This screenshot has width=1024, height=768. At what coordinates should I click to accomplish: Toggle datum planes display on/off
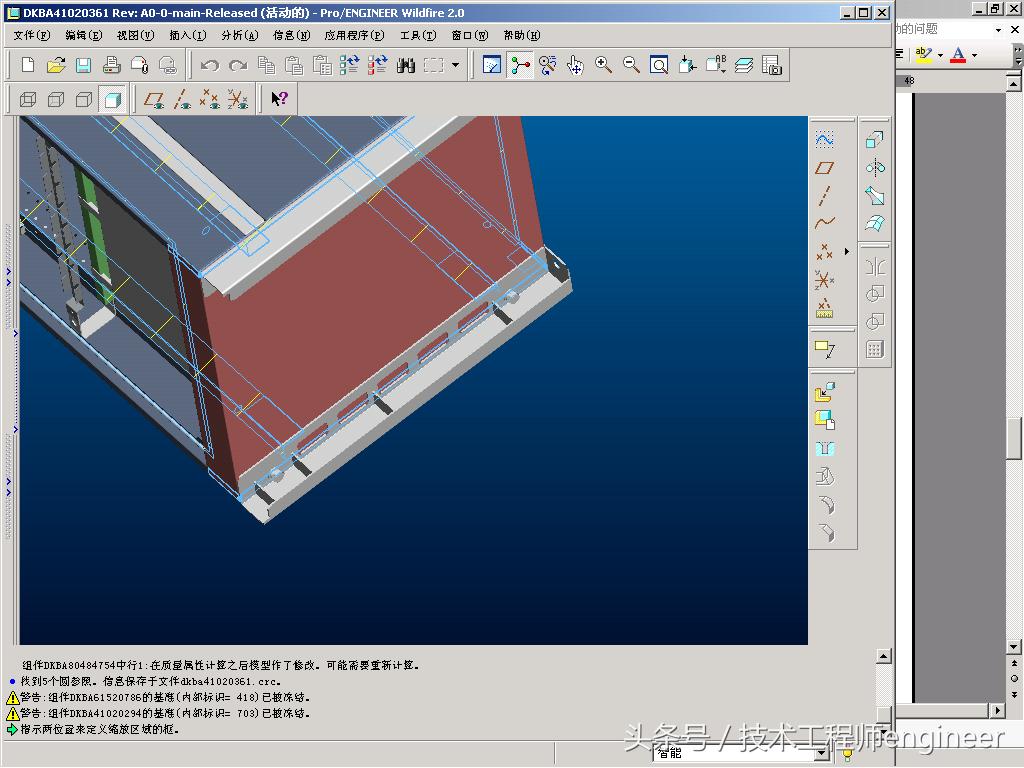[153, 99]
